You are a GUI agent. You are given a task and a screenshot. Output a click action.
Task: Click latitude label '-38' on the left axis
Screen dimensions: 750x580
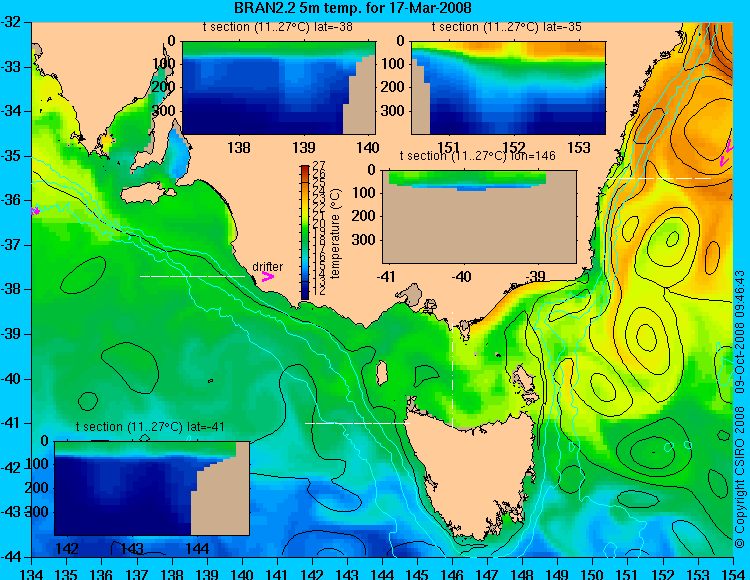click(11, 289)
